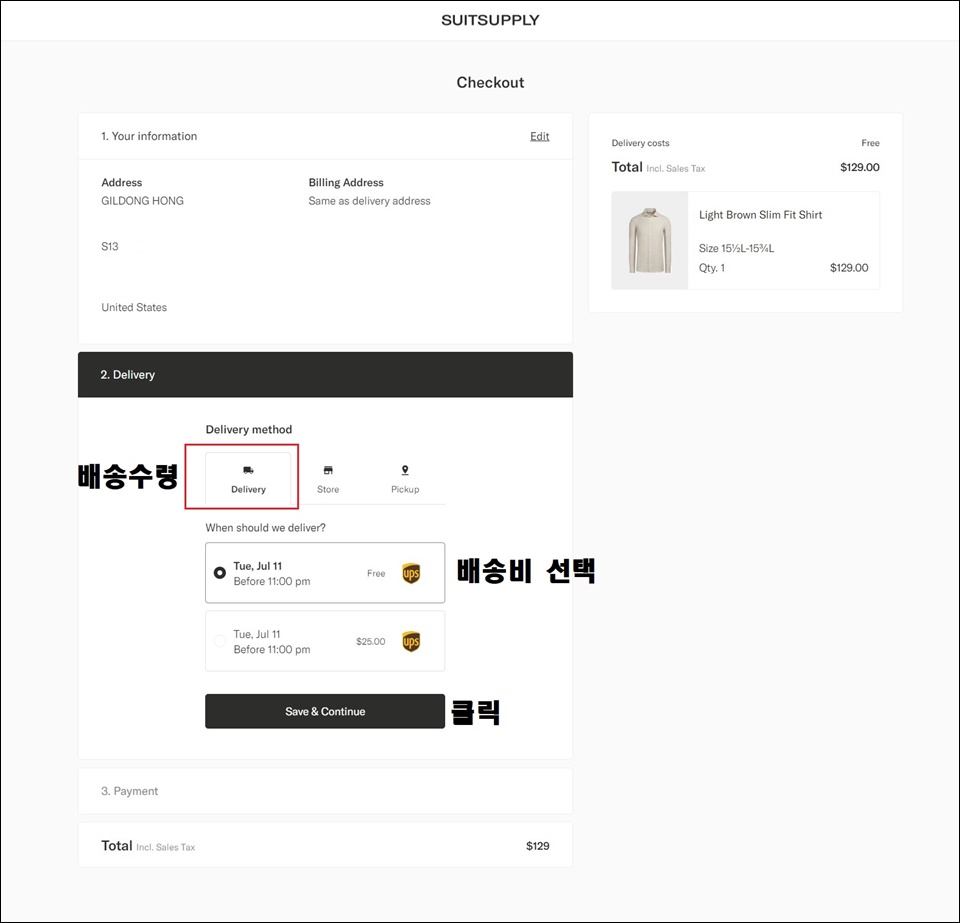The image size is (960, 923).
Task: Click the Save & Continue button
Action: [325, 711]
